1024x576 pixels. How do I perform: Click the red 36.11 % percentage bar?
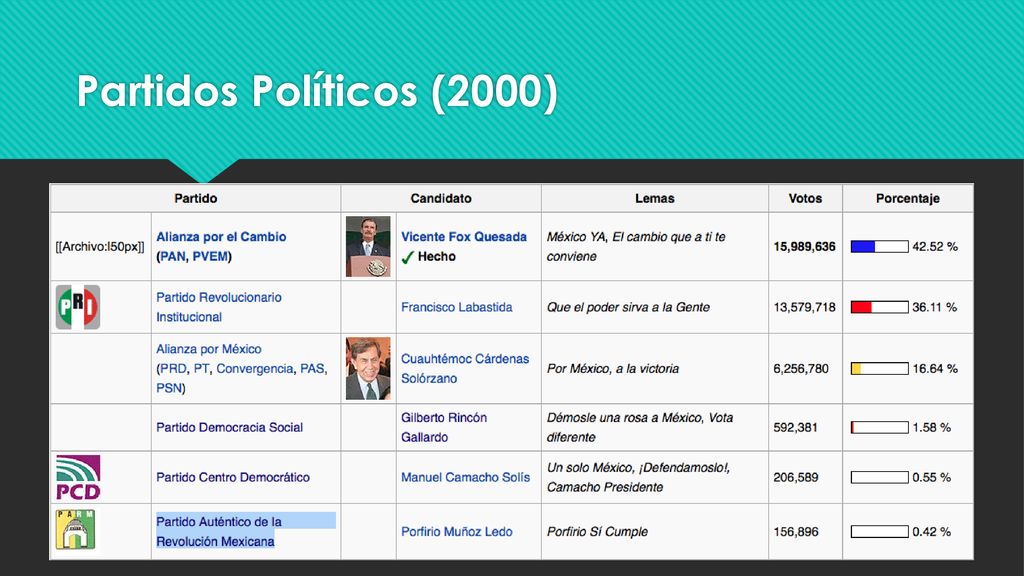879,307
